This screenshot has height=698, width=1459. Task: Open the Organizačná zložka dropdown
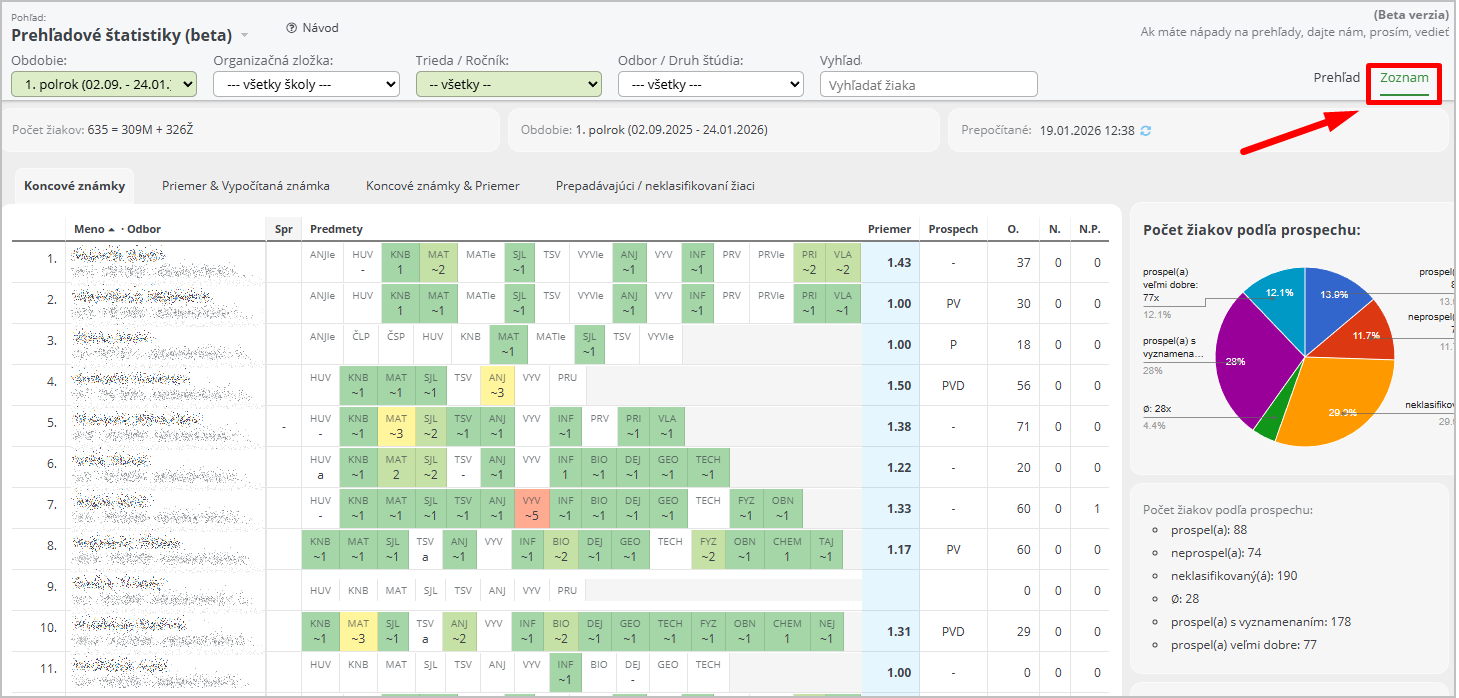tap(306, 85)
